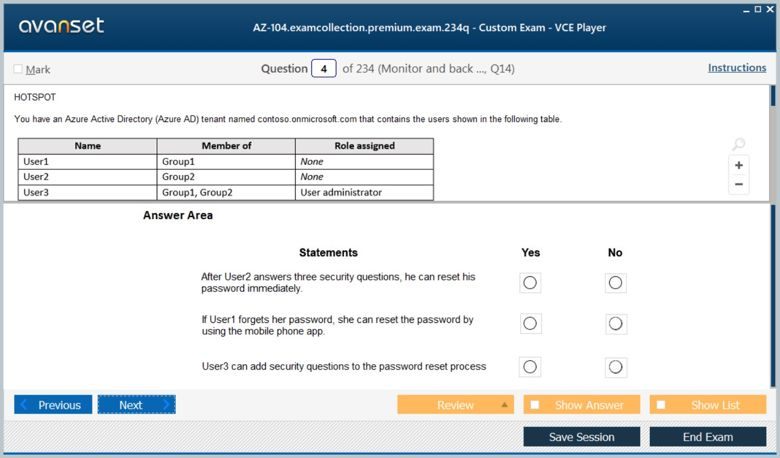780x458 pixels.
Task: Toggle the Mark checkbox
Action: 18,69
